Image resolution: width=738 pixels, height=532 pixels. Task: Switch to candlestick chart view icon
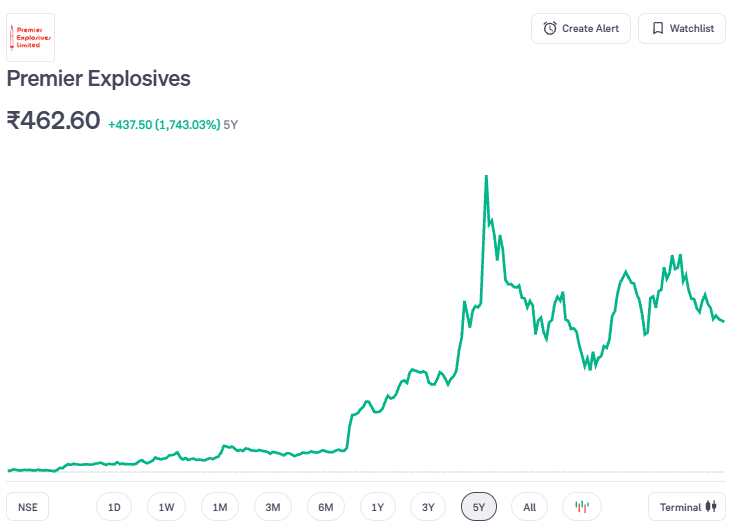582,507
